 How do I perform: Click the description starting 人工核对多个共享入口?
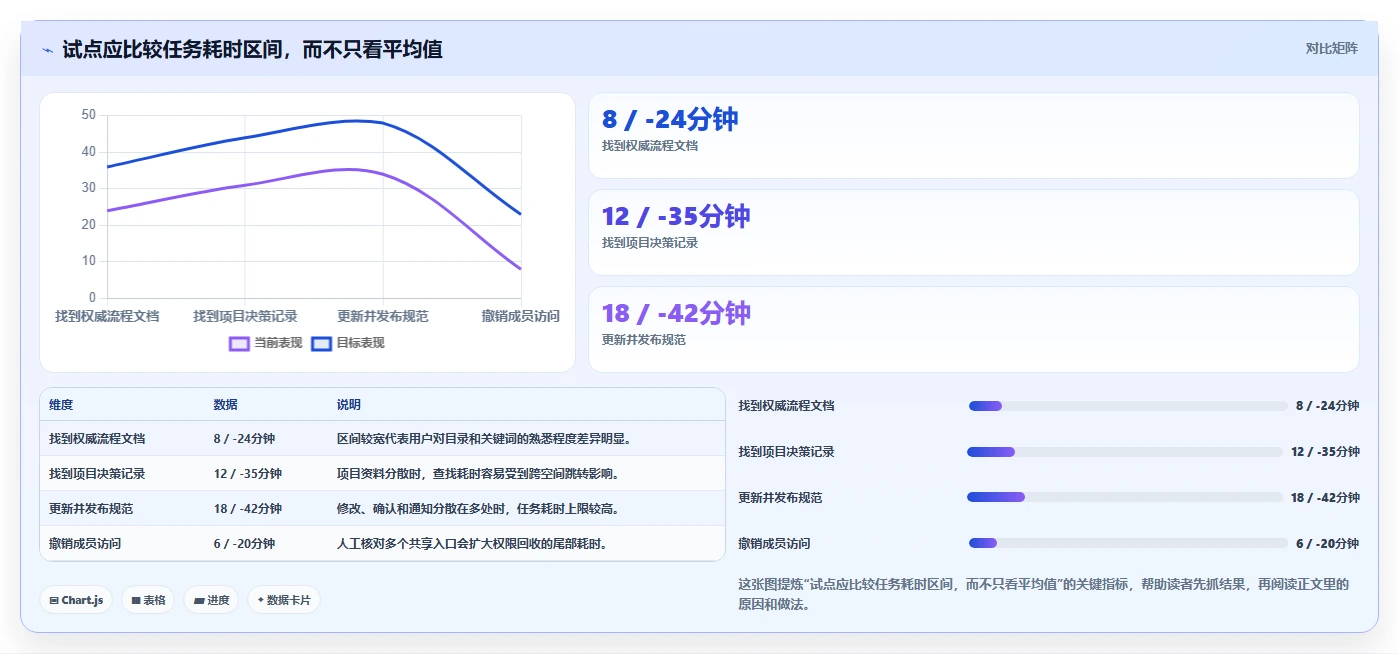[472, 544]
